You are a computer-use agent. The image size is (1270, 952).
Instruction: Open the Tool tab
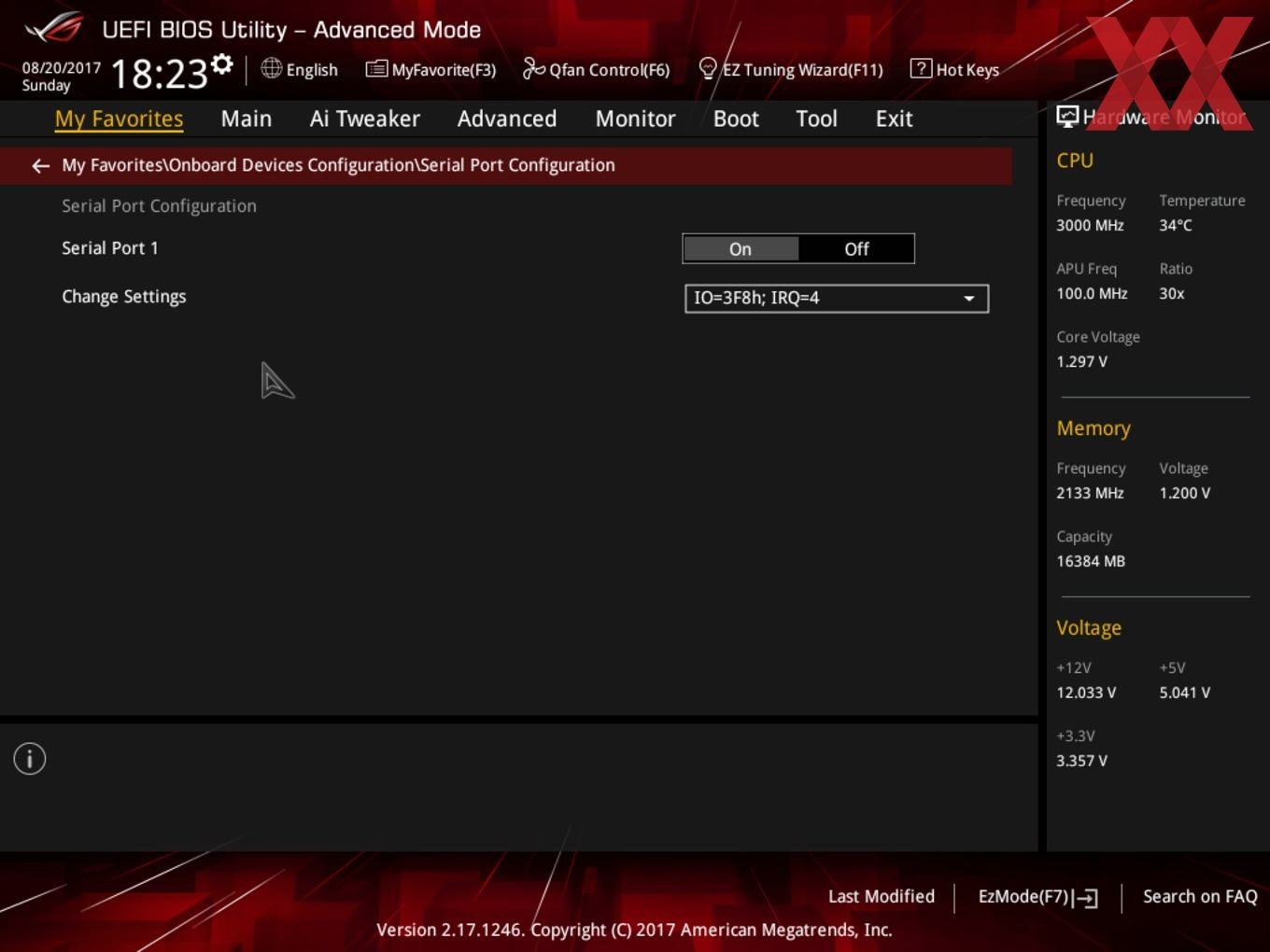pos(816,119)
